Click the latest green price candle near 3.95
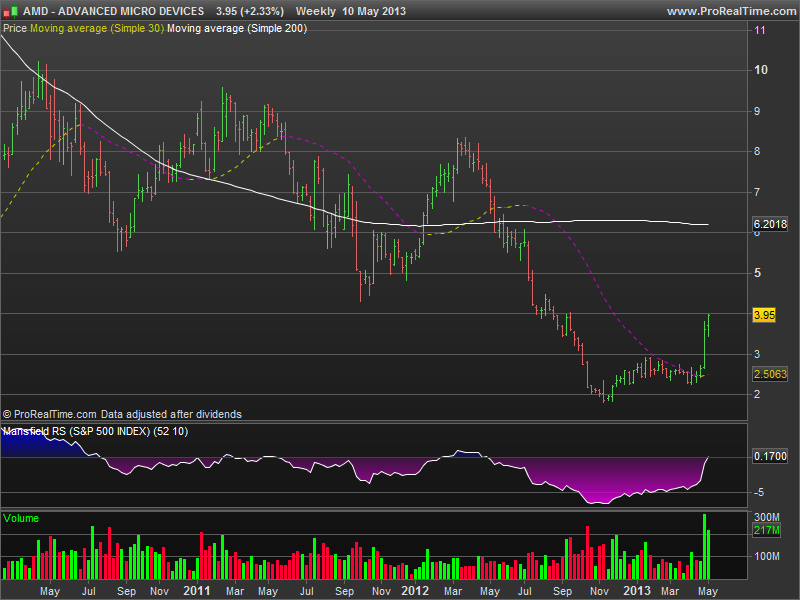Image resolution: width=800 pixels, height=600 pixels. coord(709,326)
